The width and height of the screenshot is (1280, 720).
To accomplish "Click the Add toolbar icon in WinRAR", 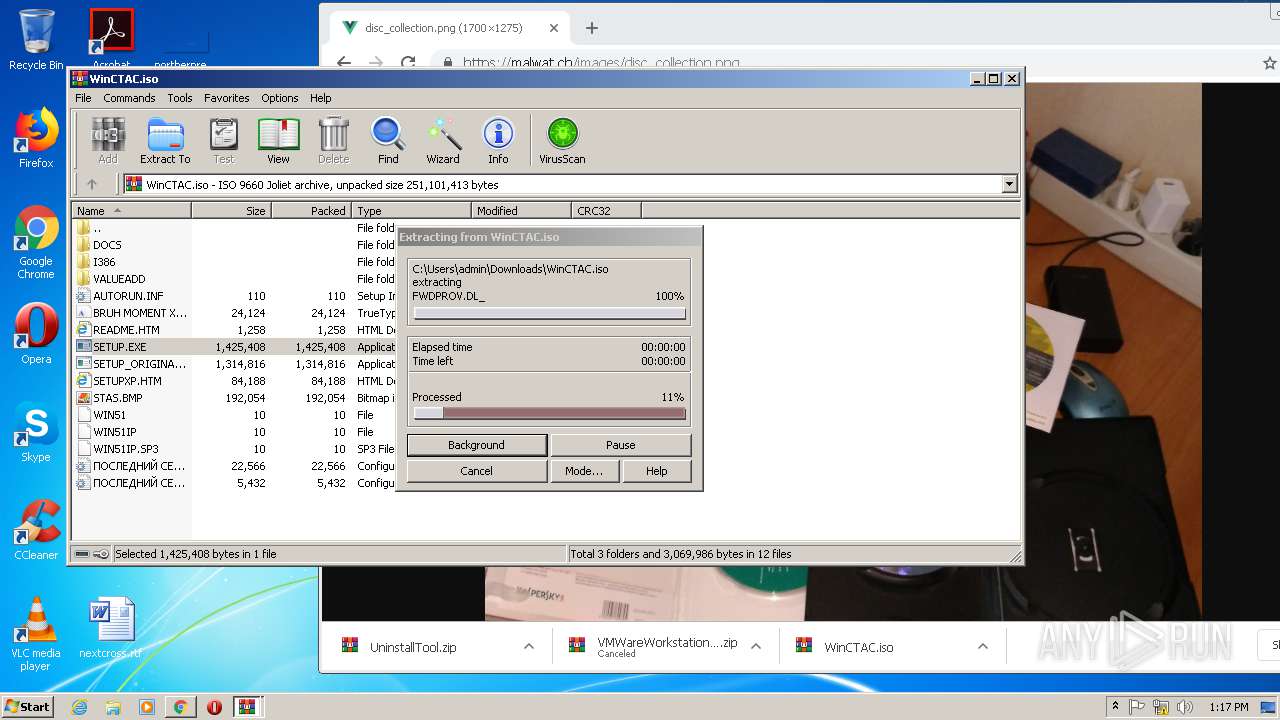I will tap(108, 140).
